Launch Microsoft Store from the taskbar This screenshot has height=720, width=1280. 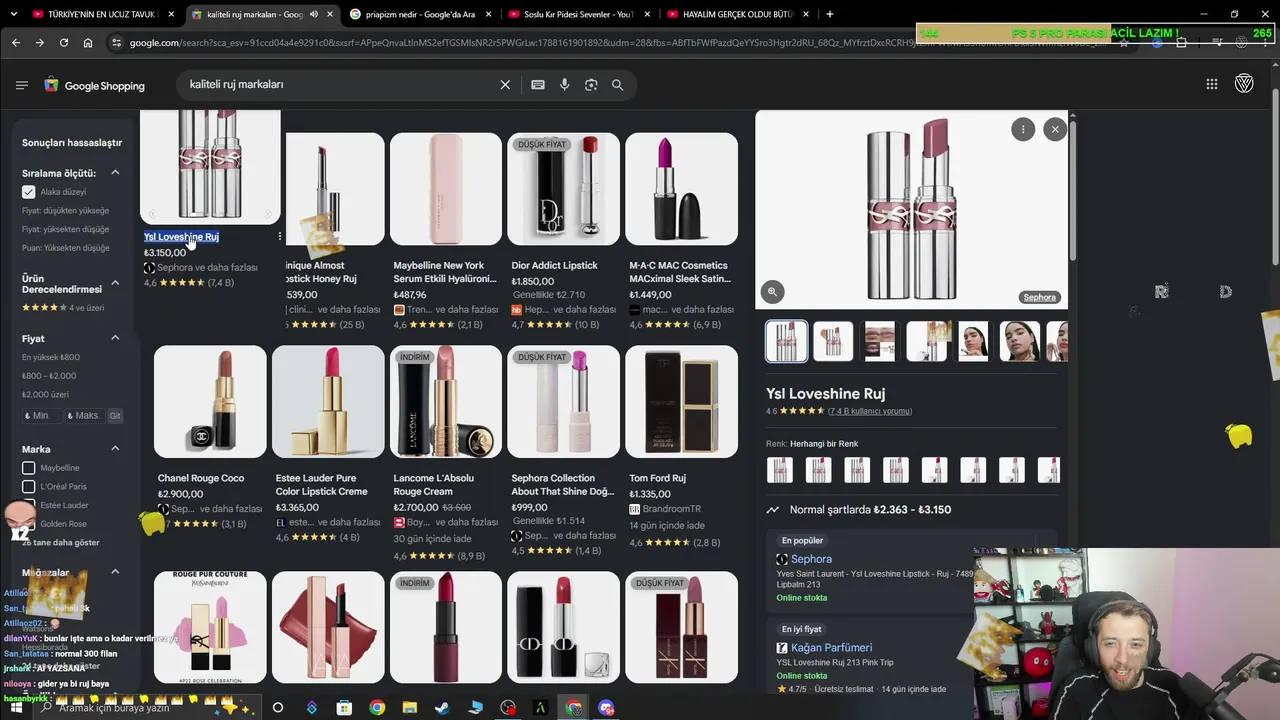[x=344, y=708]
